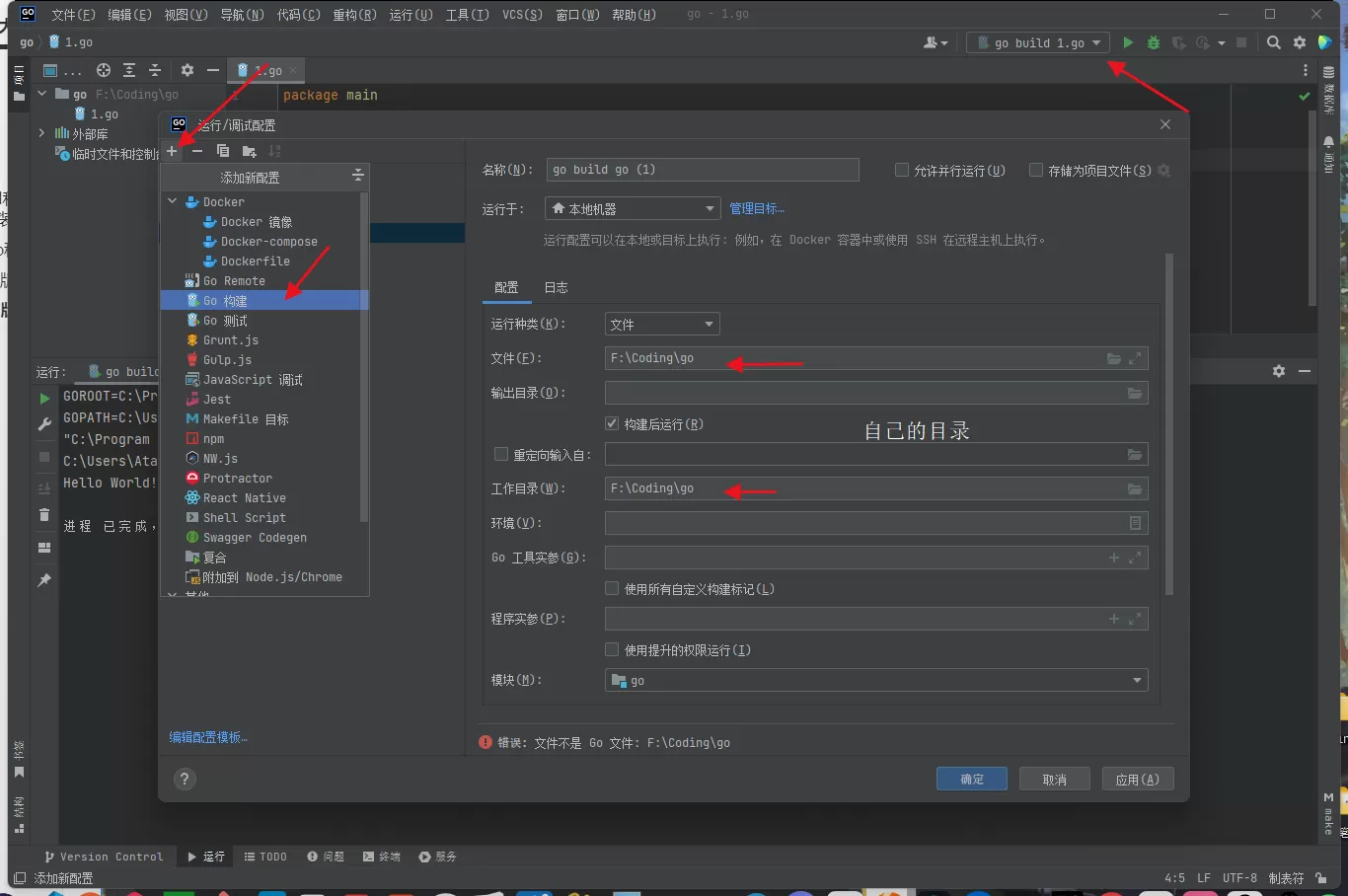
Task: Select Go 构建 configuration type
Action: 264,300
